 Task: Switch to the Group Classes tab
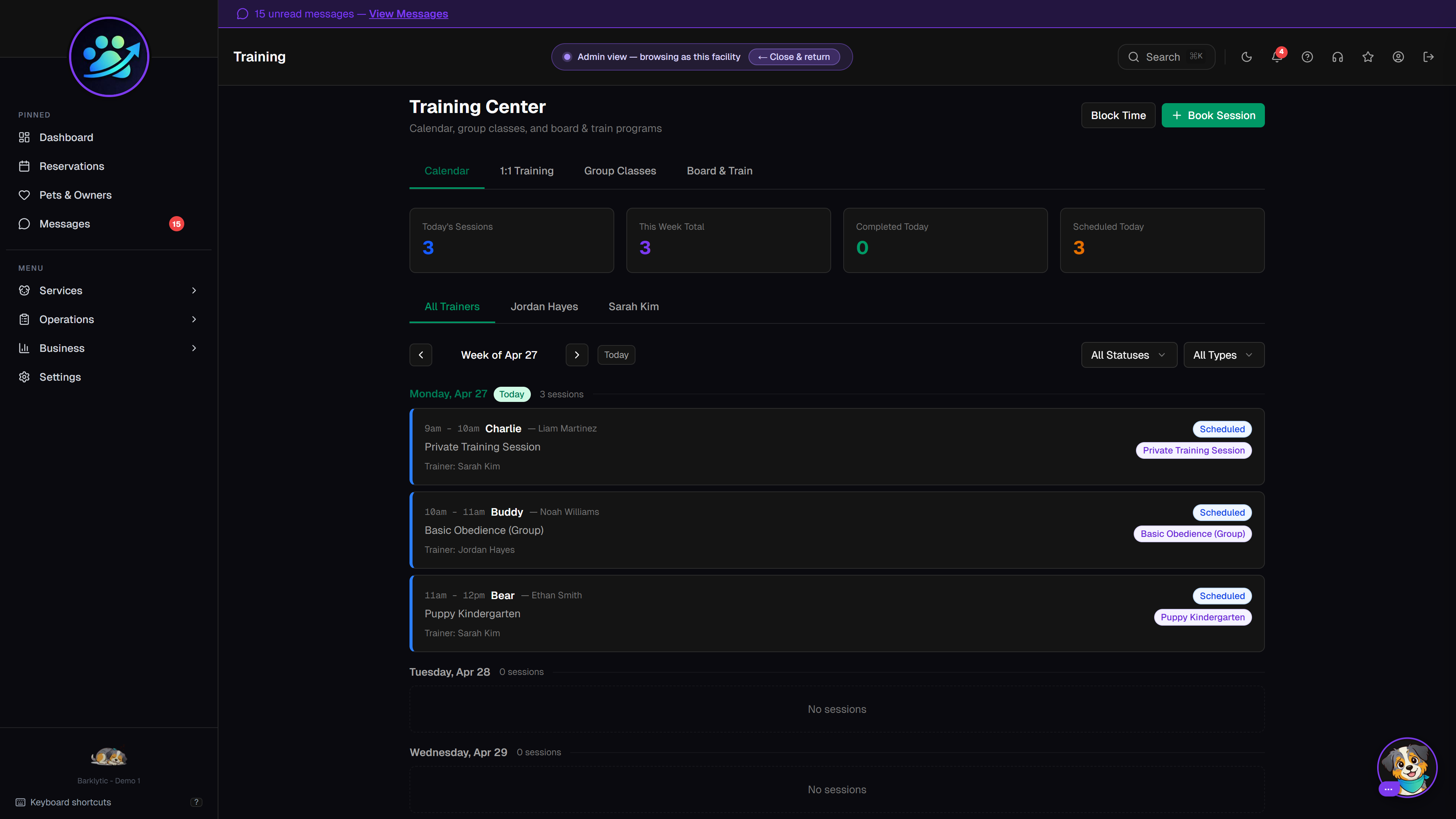pyautogui.click(x=620, y=171)
